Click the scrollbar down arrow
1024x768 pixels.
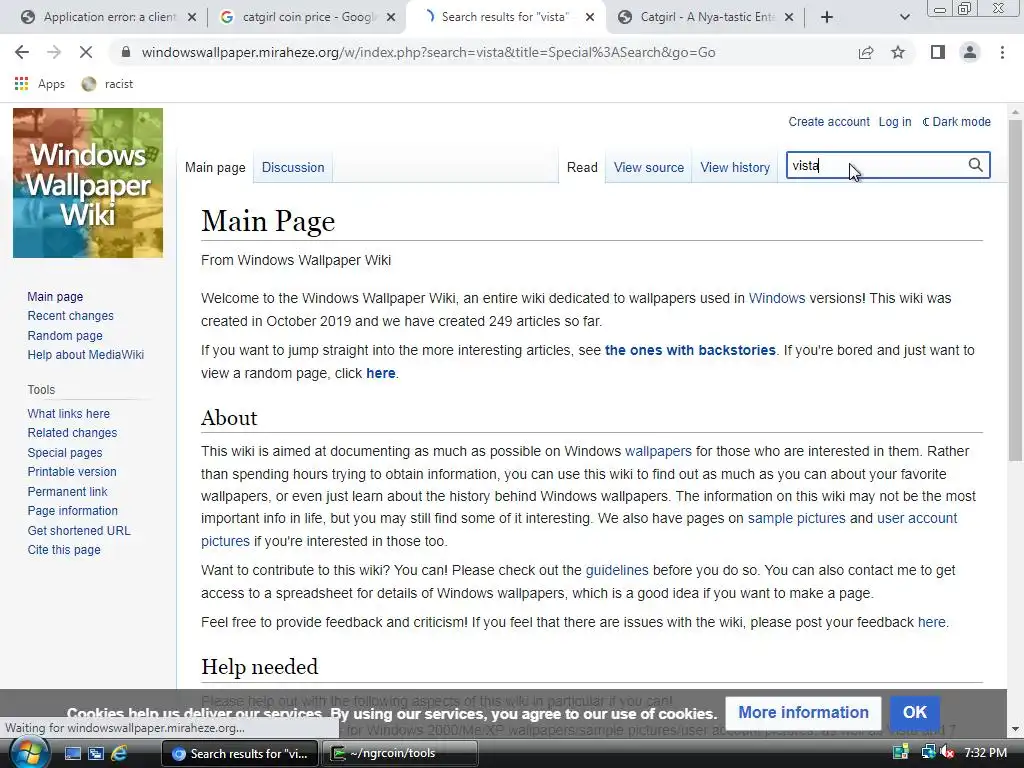(1016, 729)
